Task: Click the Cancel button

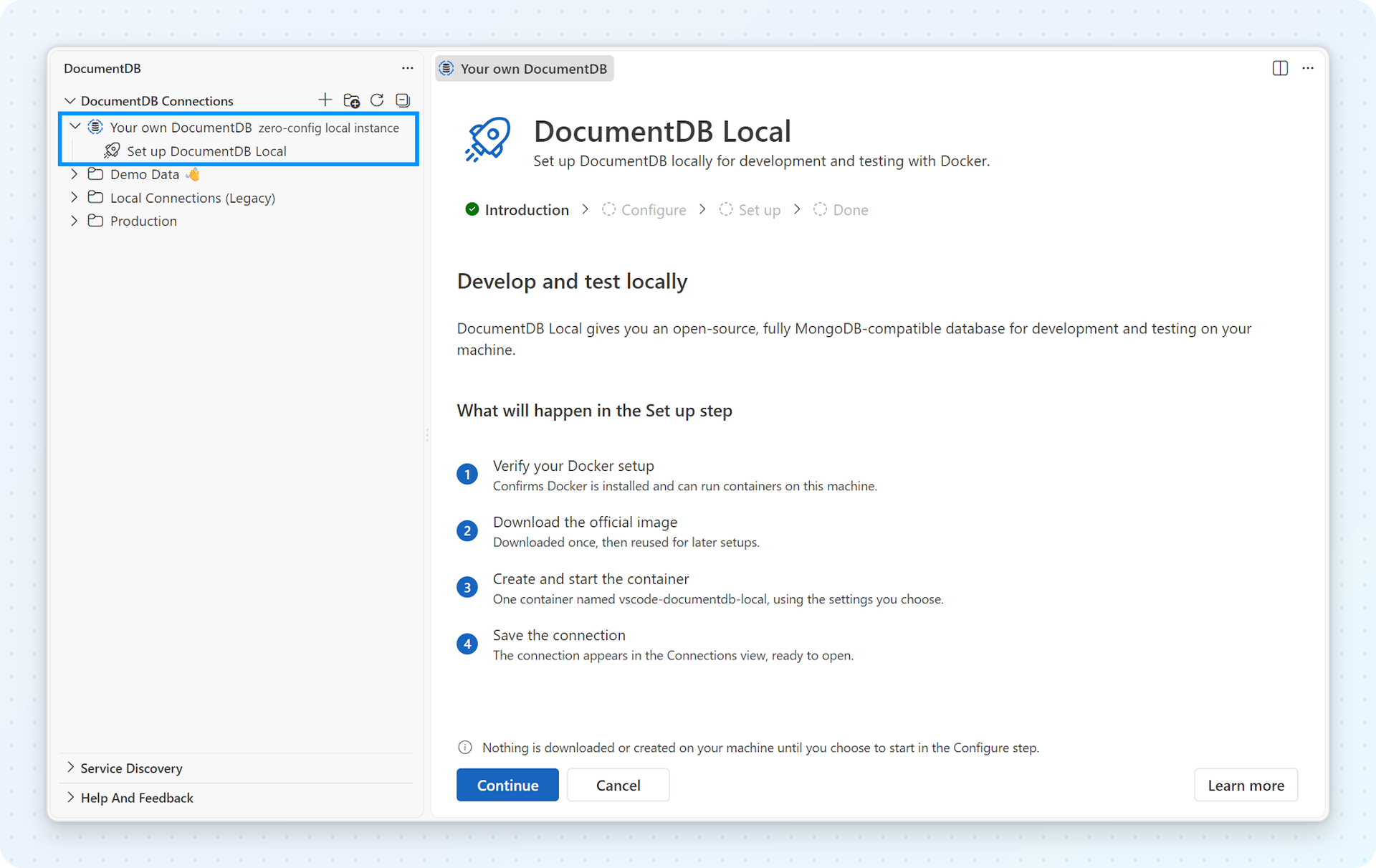Action: tap(618, 785)
